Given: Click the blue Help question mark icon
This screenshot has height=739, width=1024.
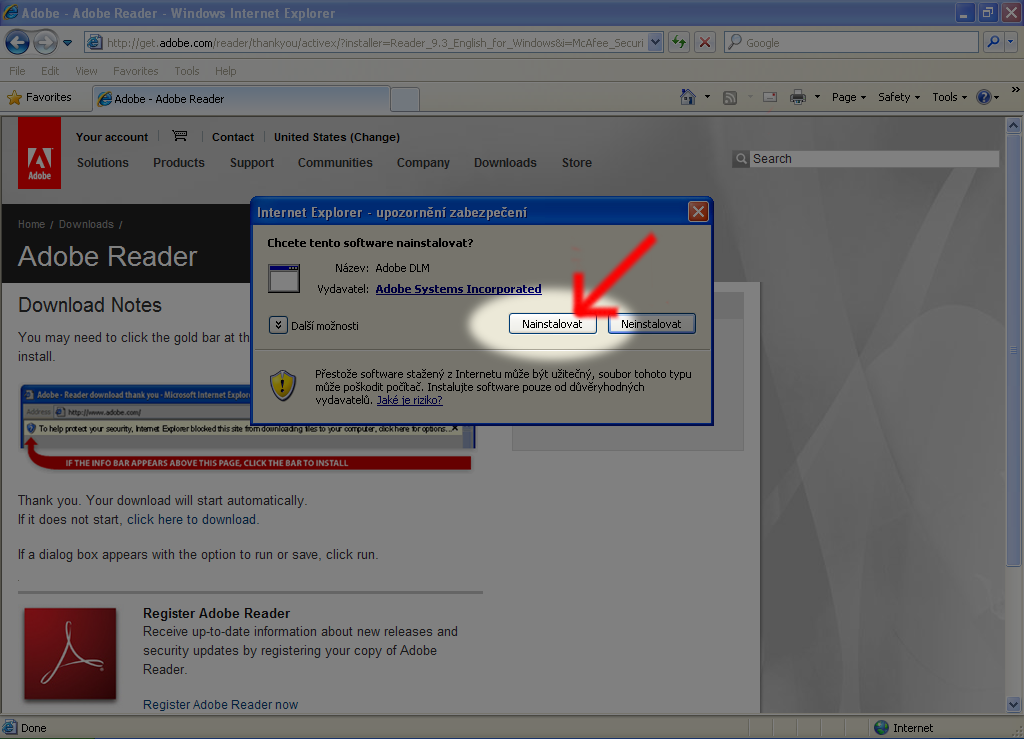Looking at the screenshot, I should tap(984, 97).
